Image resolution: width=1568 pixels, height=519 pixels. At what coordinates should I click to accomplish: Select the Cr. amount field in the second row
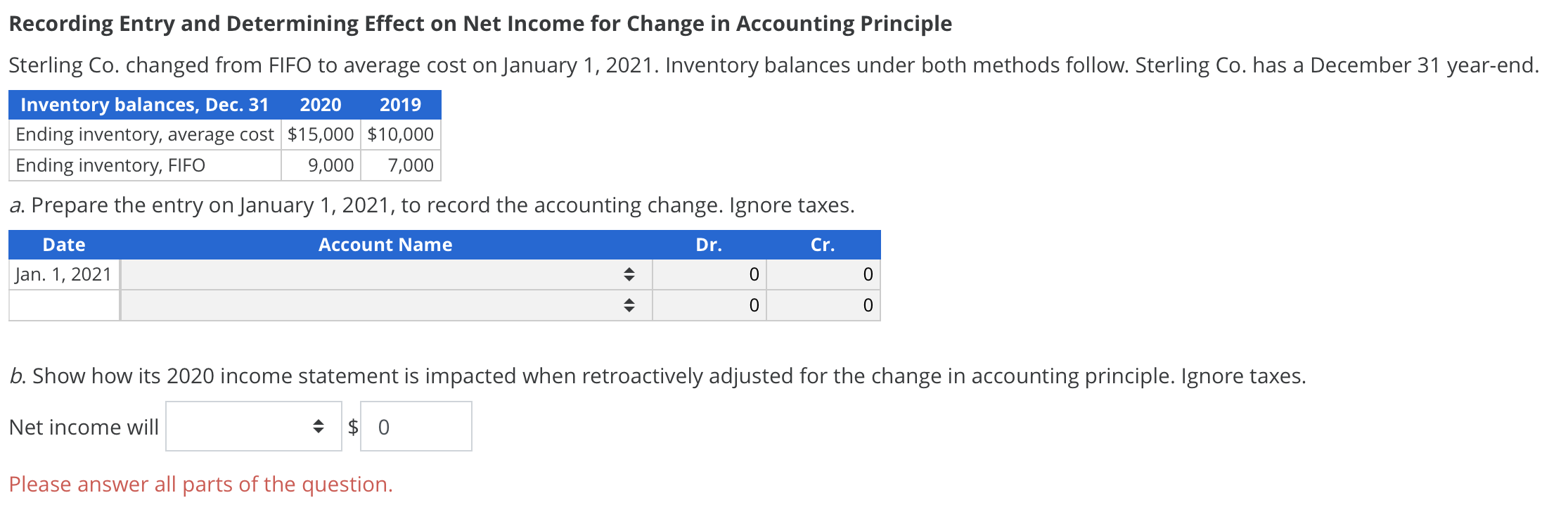[x=823, y=305]
